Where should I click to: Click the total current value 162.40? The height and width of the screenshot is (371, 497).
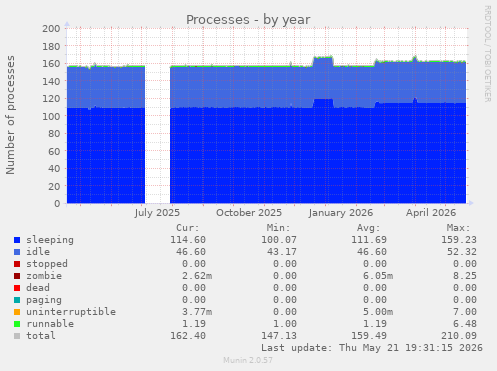pos(188,336)
